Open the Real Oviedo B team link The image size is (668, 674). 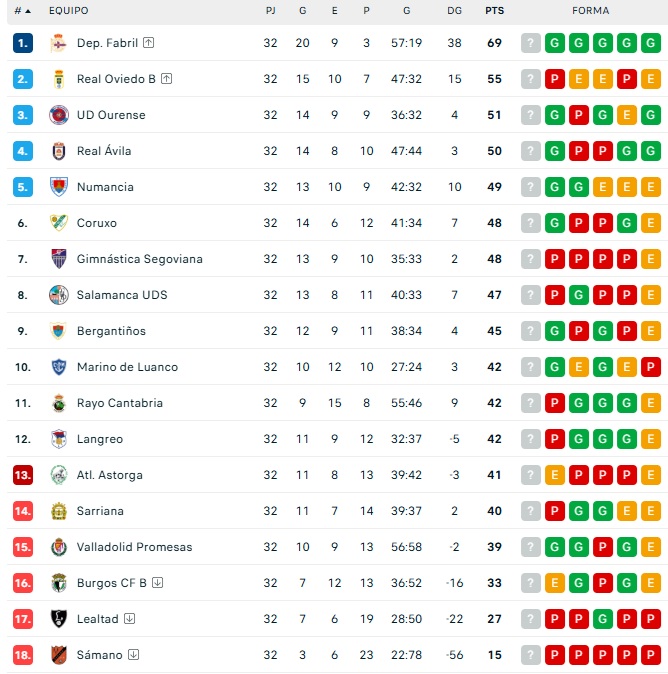(115, 79)
